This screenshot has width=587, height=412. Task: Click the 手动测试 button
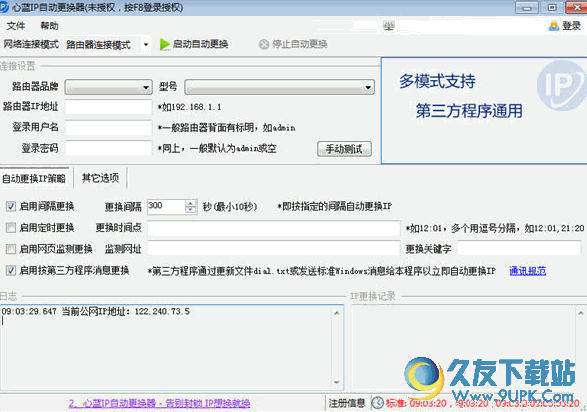click(344, 149)
